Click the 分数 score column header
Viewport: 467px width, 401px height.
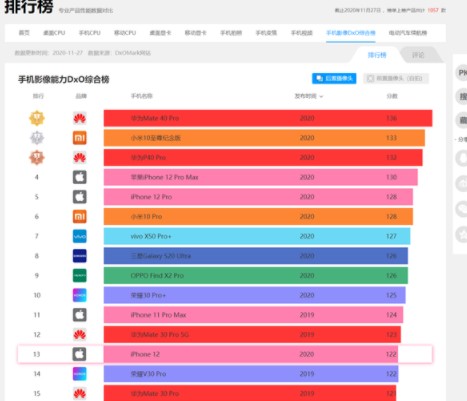tap(392, 96)
